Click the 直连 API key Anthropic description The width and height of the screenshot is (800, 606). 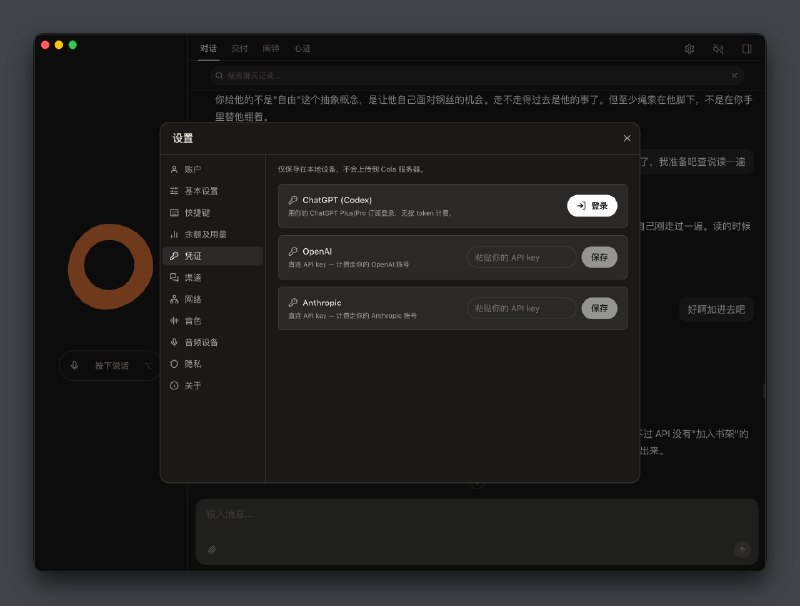tap(353, 316)
